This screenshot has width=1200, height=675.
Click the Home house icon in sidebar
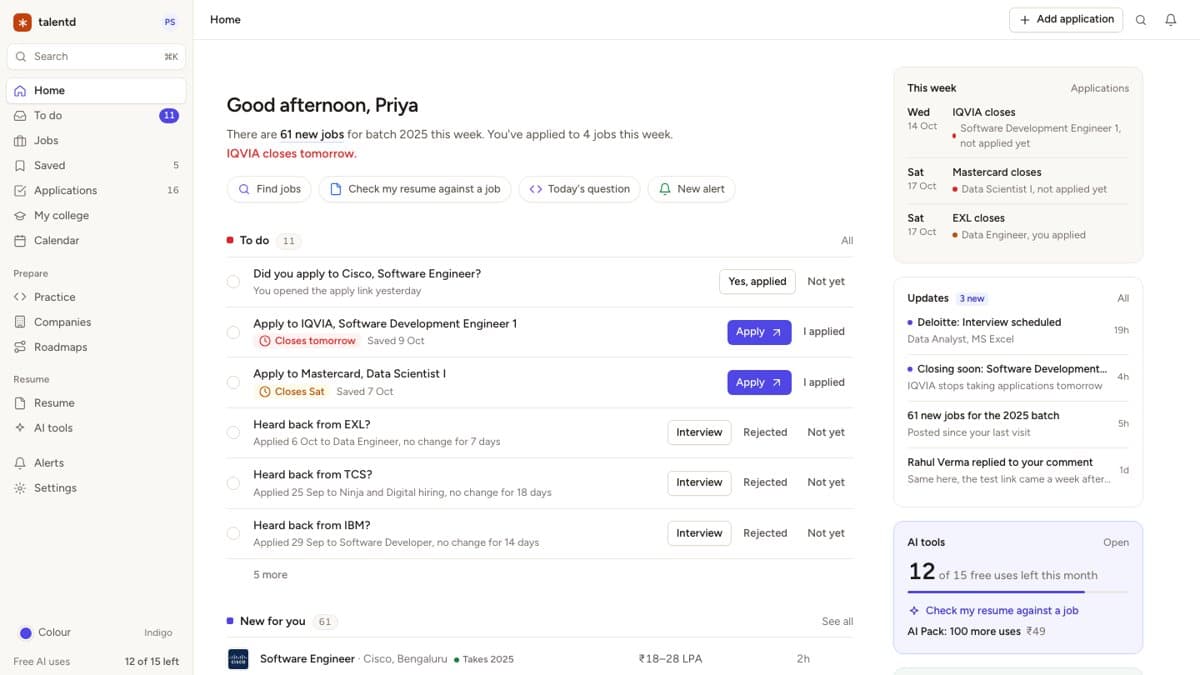tap(20, 90)
